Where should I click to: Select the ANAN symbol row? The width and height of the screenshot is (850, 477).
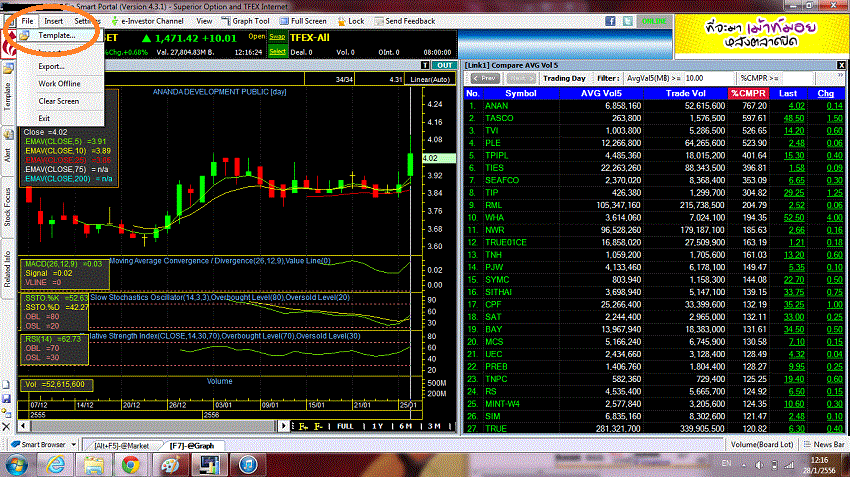[654, 106]
